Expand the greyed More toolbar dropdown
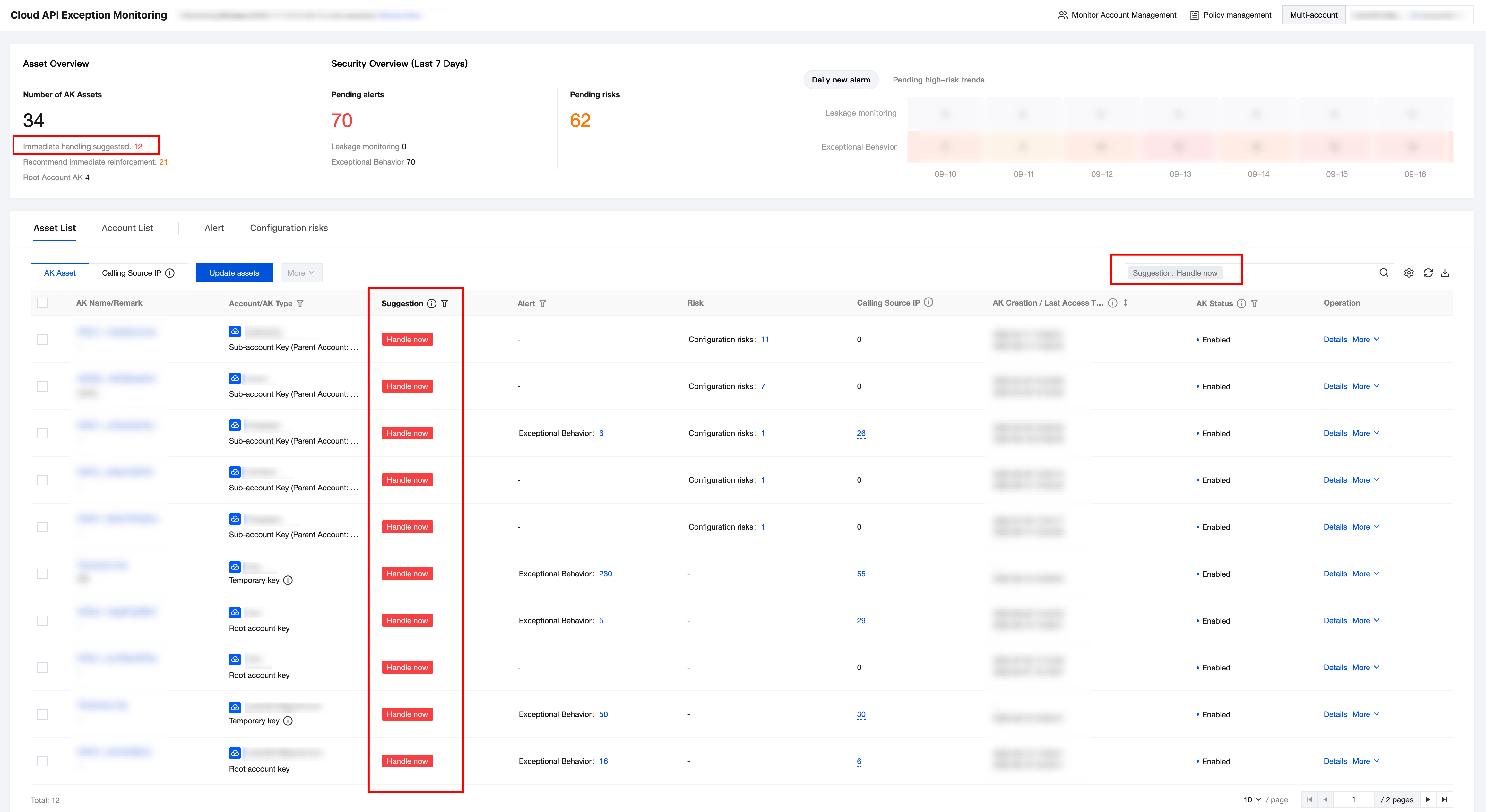Viewport: 1486px width, 812px height. pos(300,273)
